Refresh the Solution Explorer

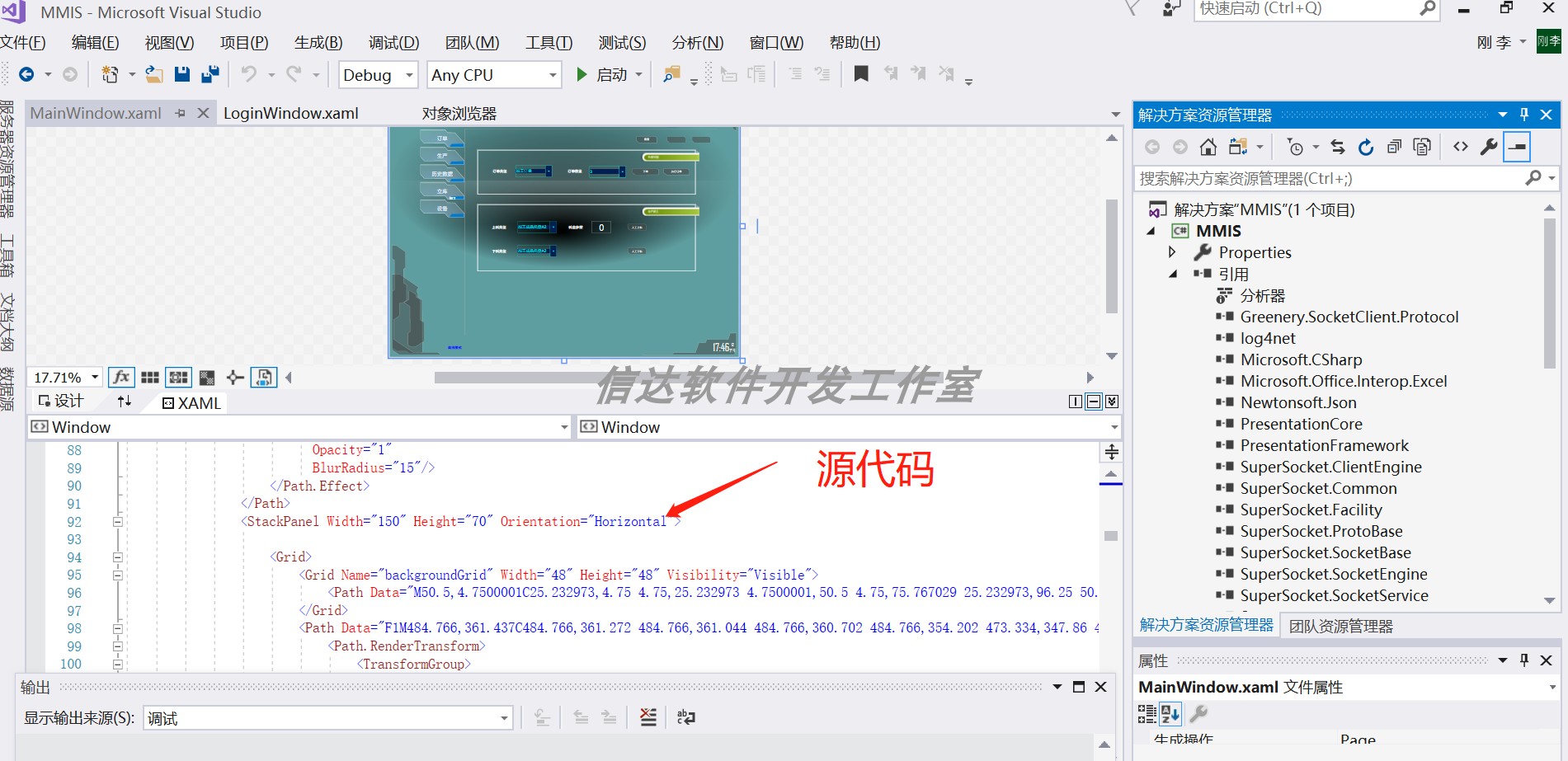[1366, 147]
